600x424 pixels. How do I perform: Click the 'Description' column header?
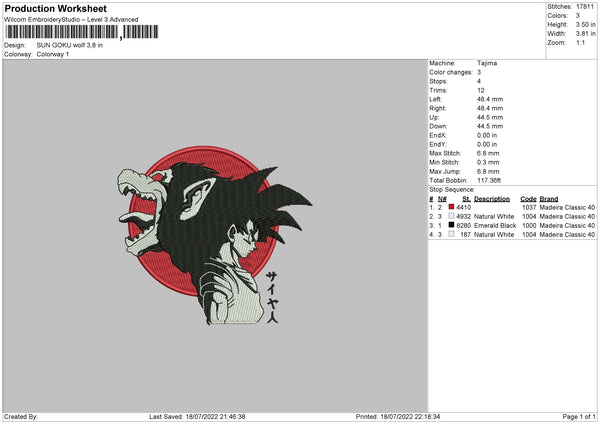coord(492,199)
